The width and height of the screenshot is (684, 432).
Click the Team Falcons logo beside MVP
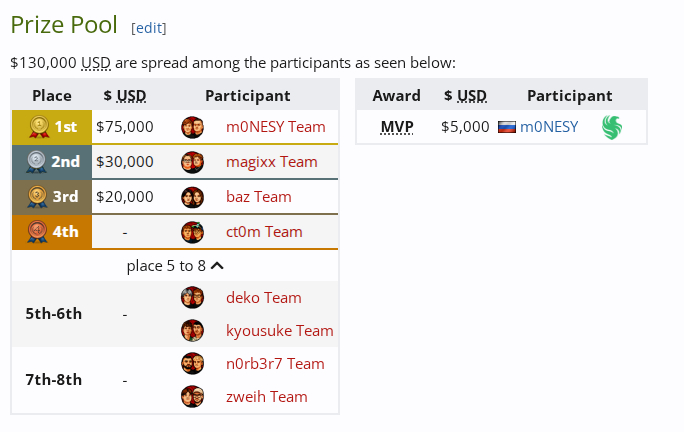(612, 127)
